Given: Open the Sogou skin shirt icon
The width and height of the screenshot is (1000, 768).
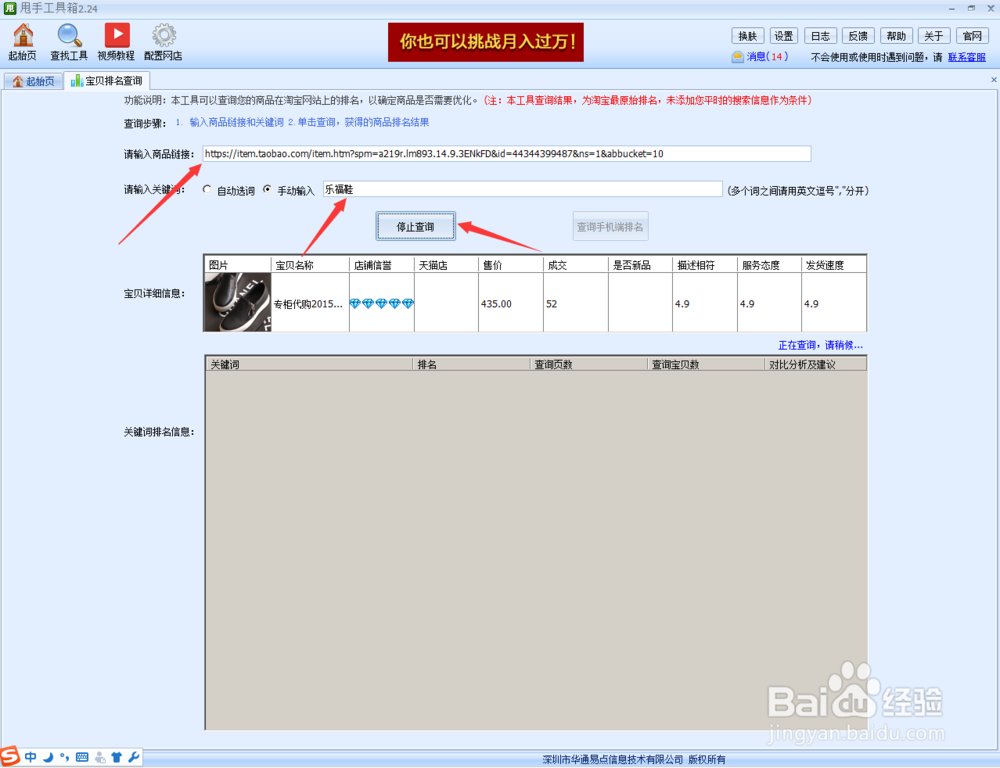Looking at the screenshot, I should 118,758.
